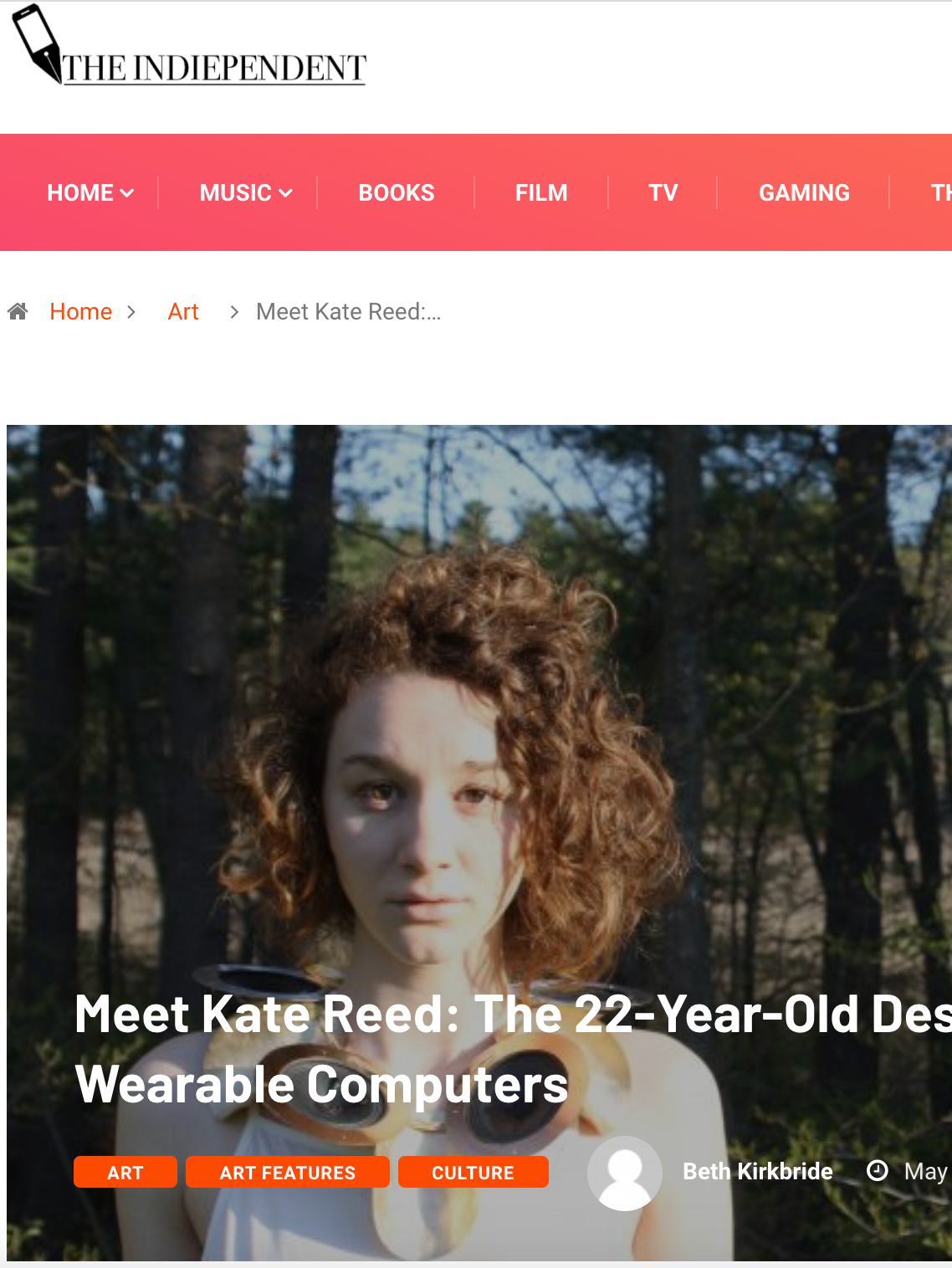The width and height of the screenshot is (952, 1268).
Task: Click the clock icon beside the date
Action: 878,1170
